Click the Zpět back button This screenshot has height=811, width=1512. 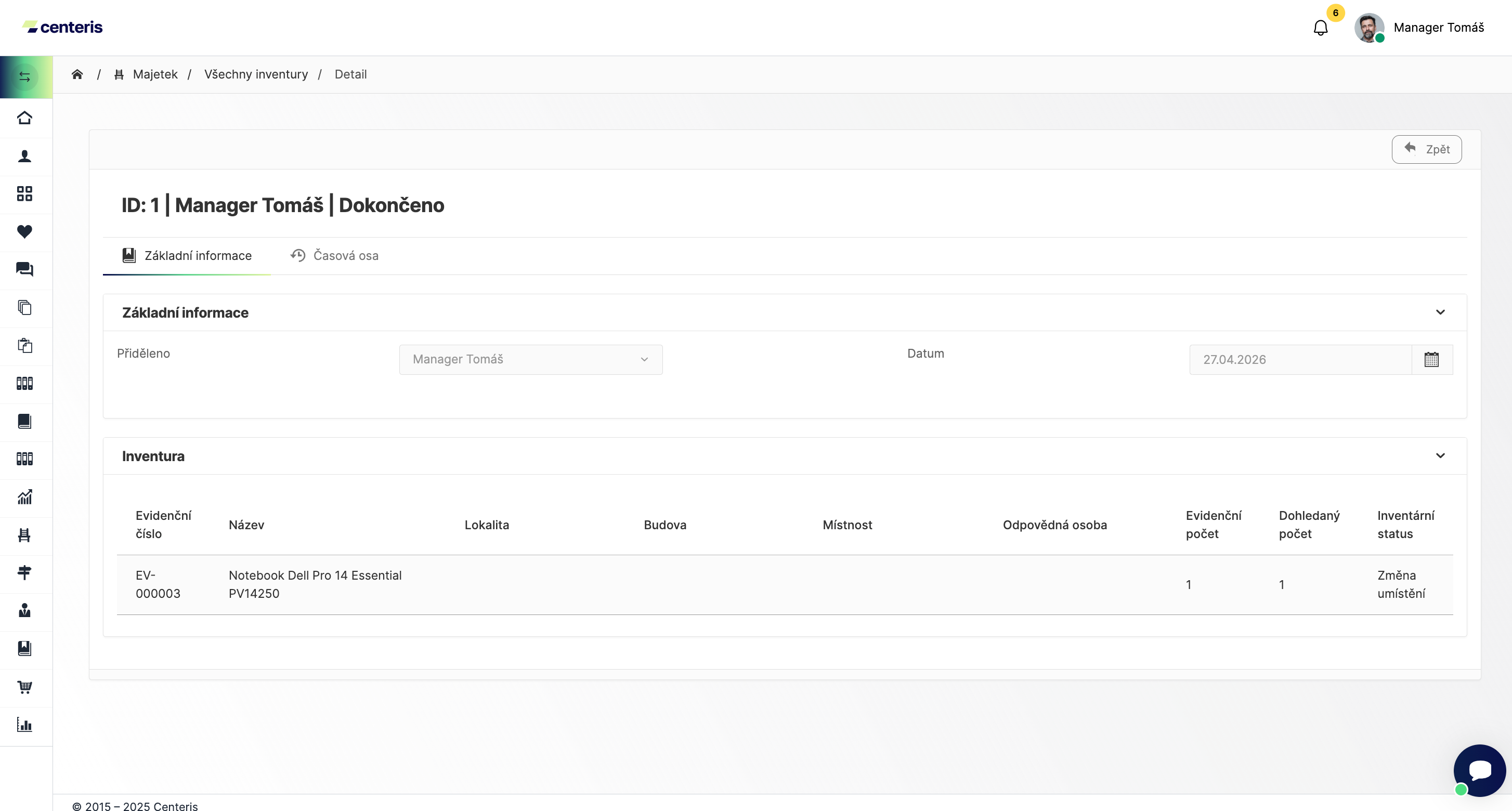coord(1426,150)
